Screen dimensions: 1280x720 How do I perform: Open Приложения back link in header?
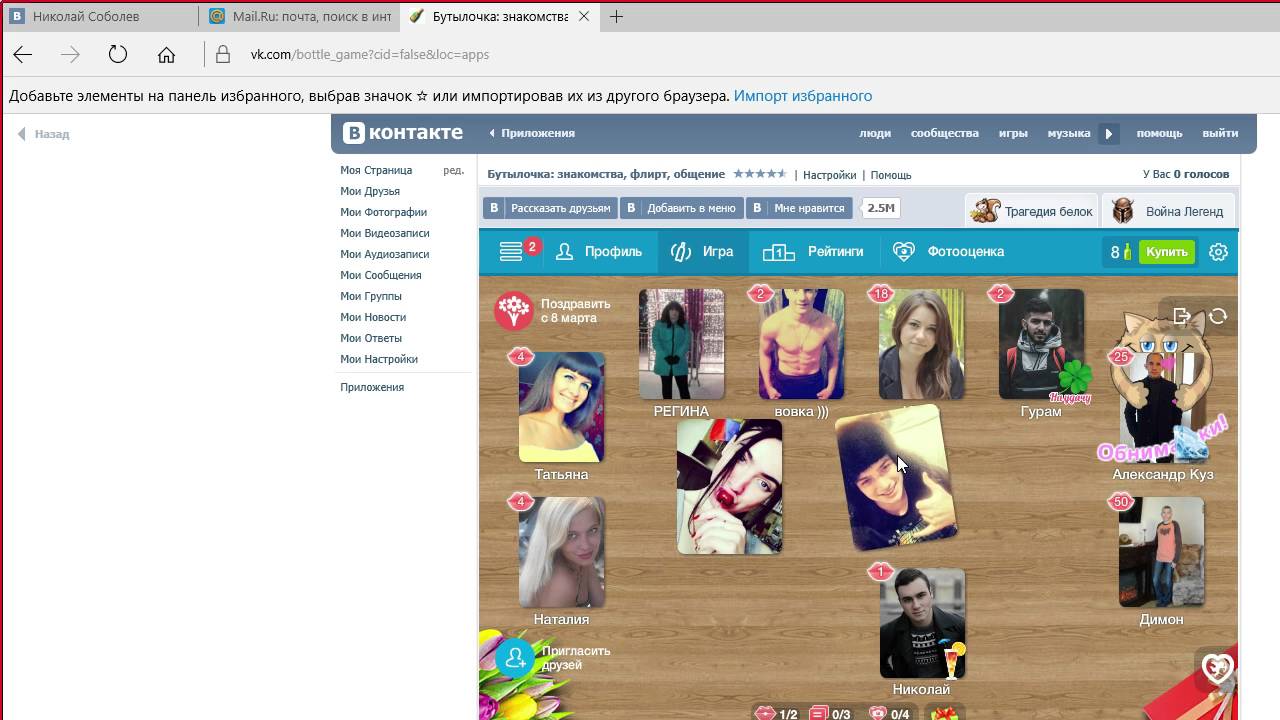point(532,133)
